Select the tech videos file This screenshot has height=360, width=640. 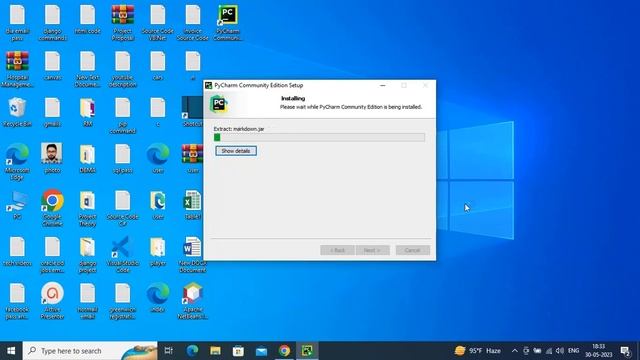17,251
